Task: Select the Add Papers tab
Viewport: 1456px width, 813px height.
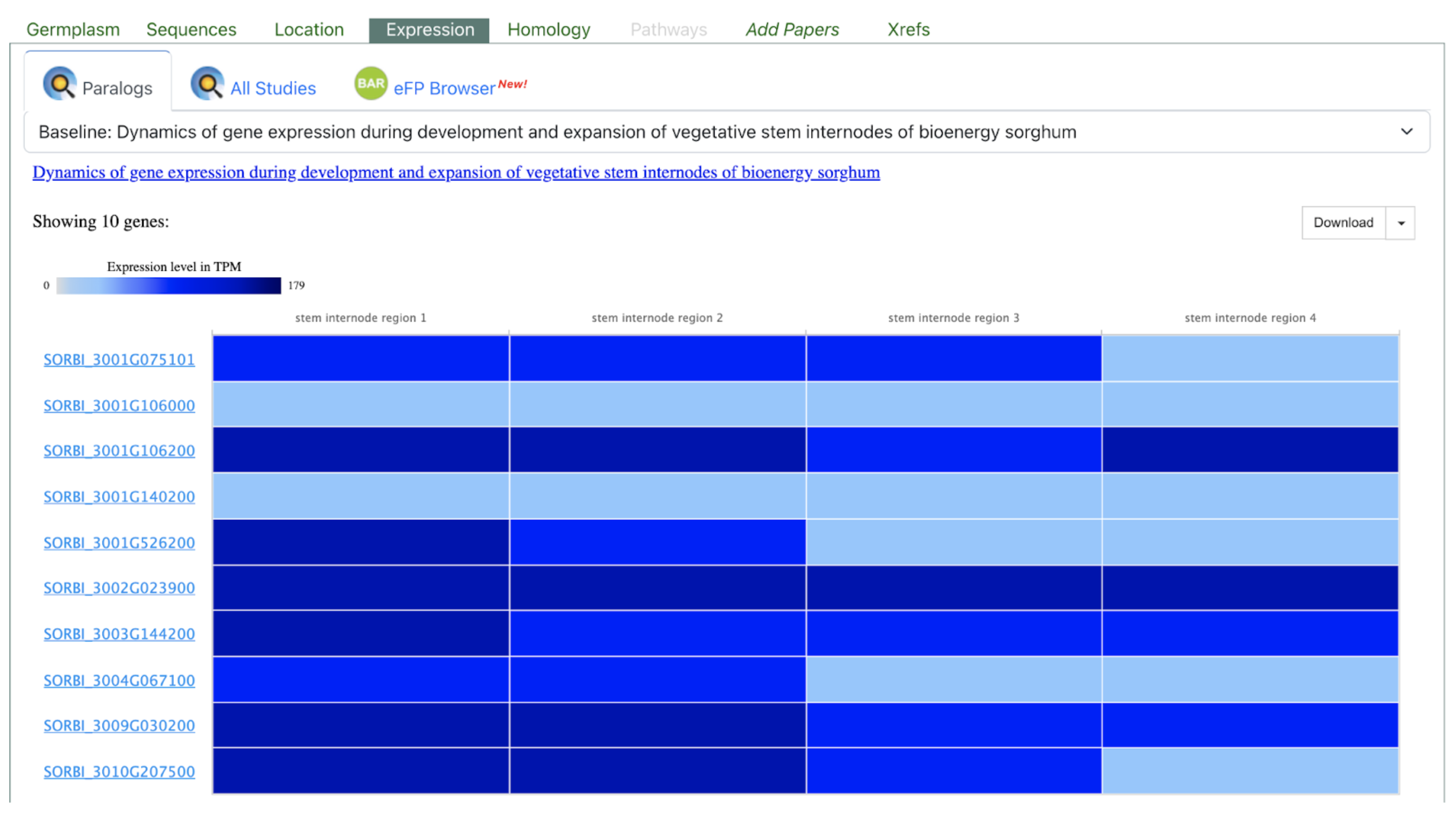Action: (x=792, y=29)
